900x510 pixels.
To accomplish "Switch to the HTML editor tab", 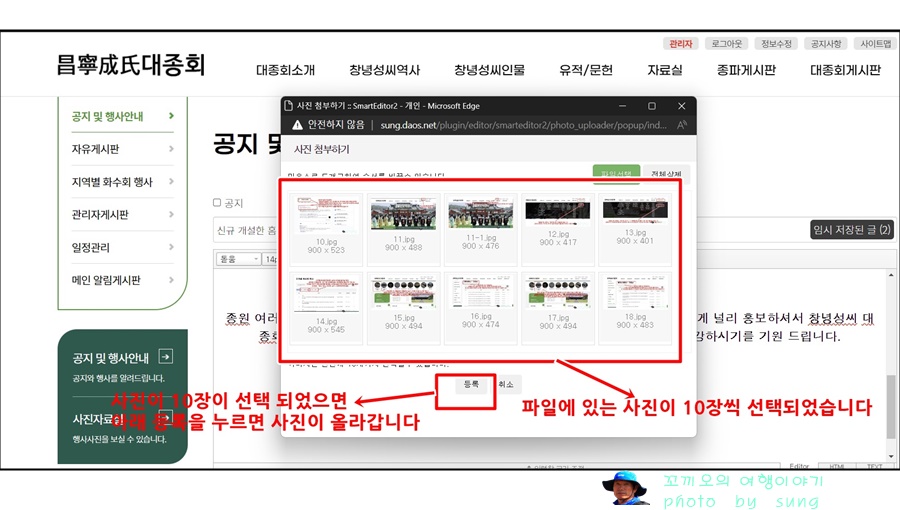I will (837, 466).
